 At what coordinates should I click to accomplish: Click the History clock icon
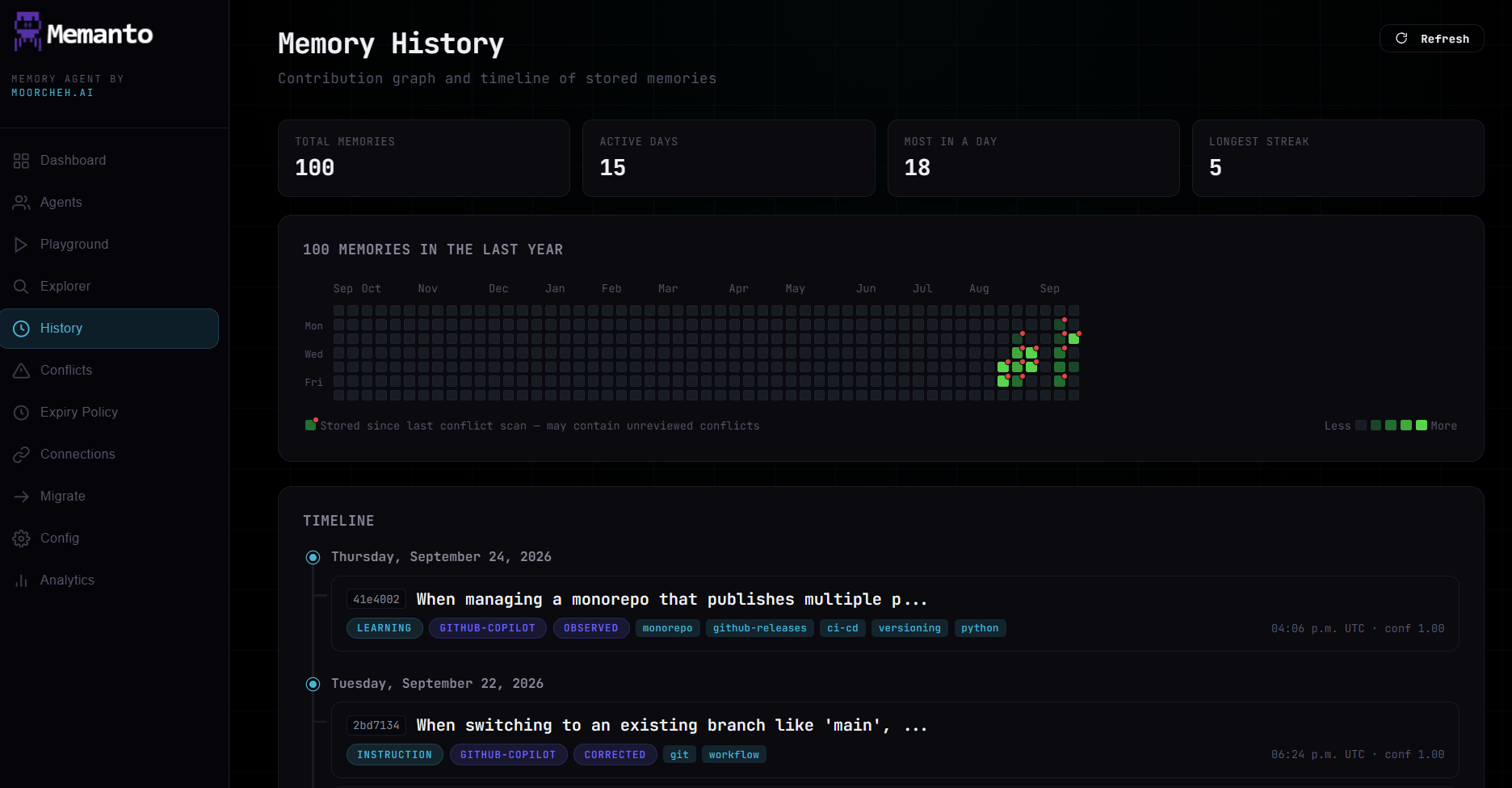point(21,329)
